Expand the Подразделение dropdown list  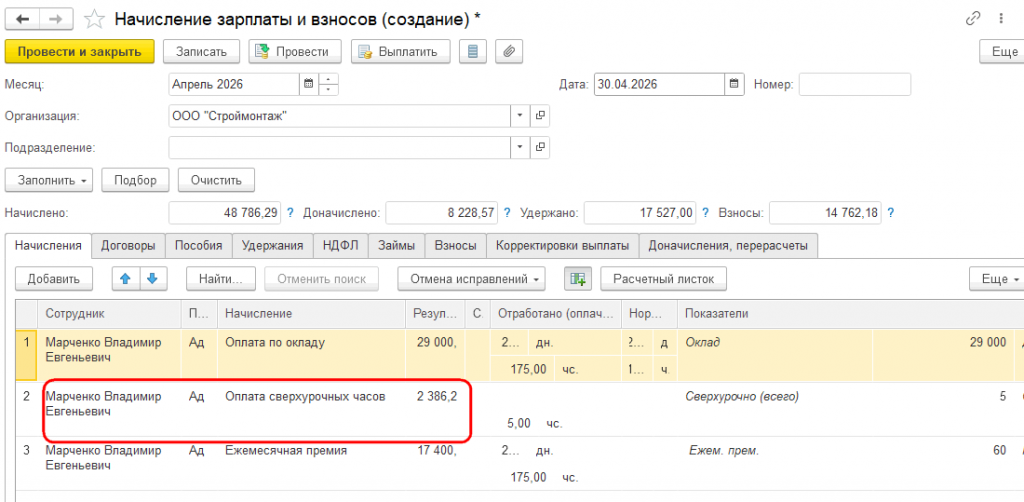click(520, 147)
